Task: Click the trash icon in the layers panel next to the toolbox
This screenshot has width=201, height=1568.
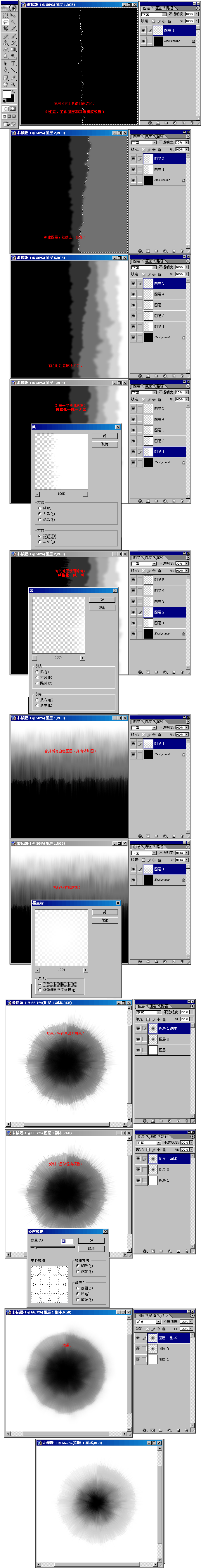Action: coord(192,123)
